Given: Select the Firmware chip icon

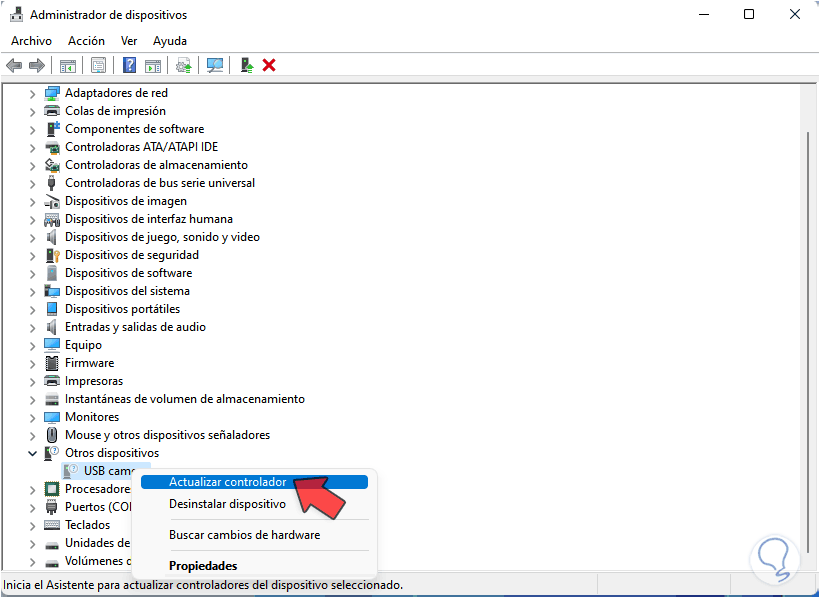Looking at the screenshot, I should coord(52,363).
